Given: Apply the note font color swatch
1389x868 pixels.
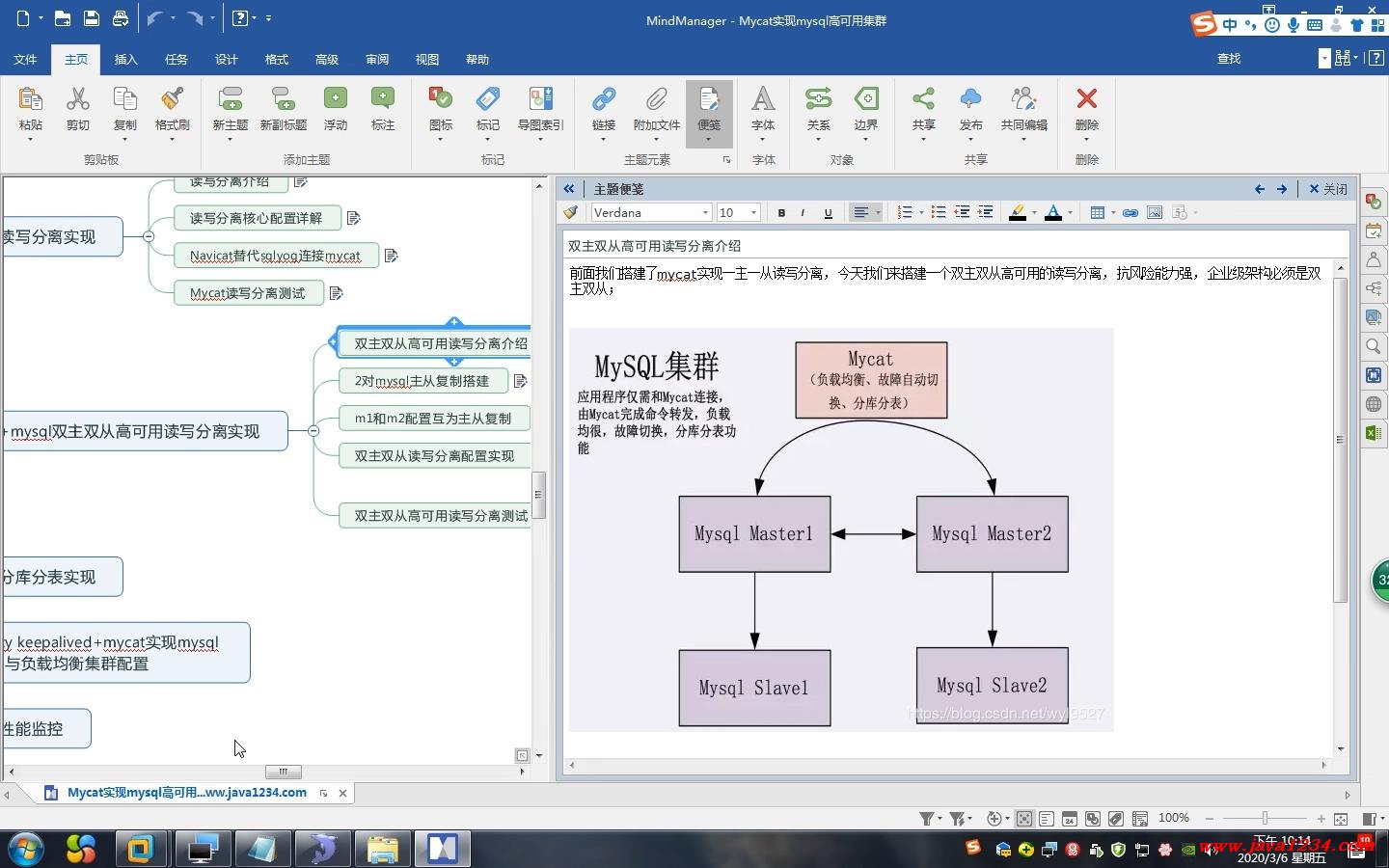Looking at the screenshot, I should [x=1053, y=212].
